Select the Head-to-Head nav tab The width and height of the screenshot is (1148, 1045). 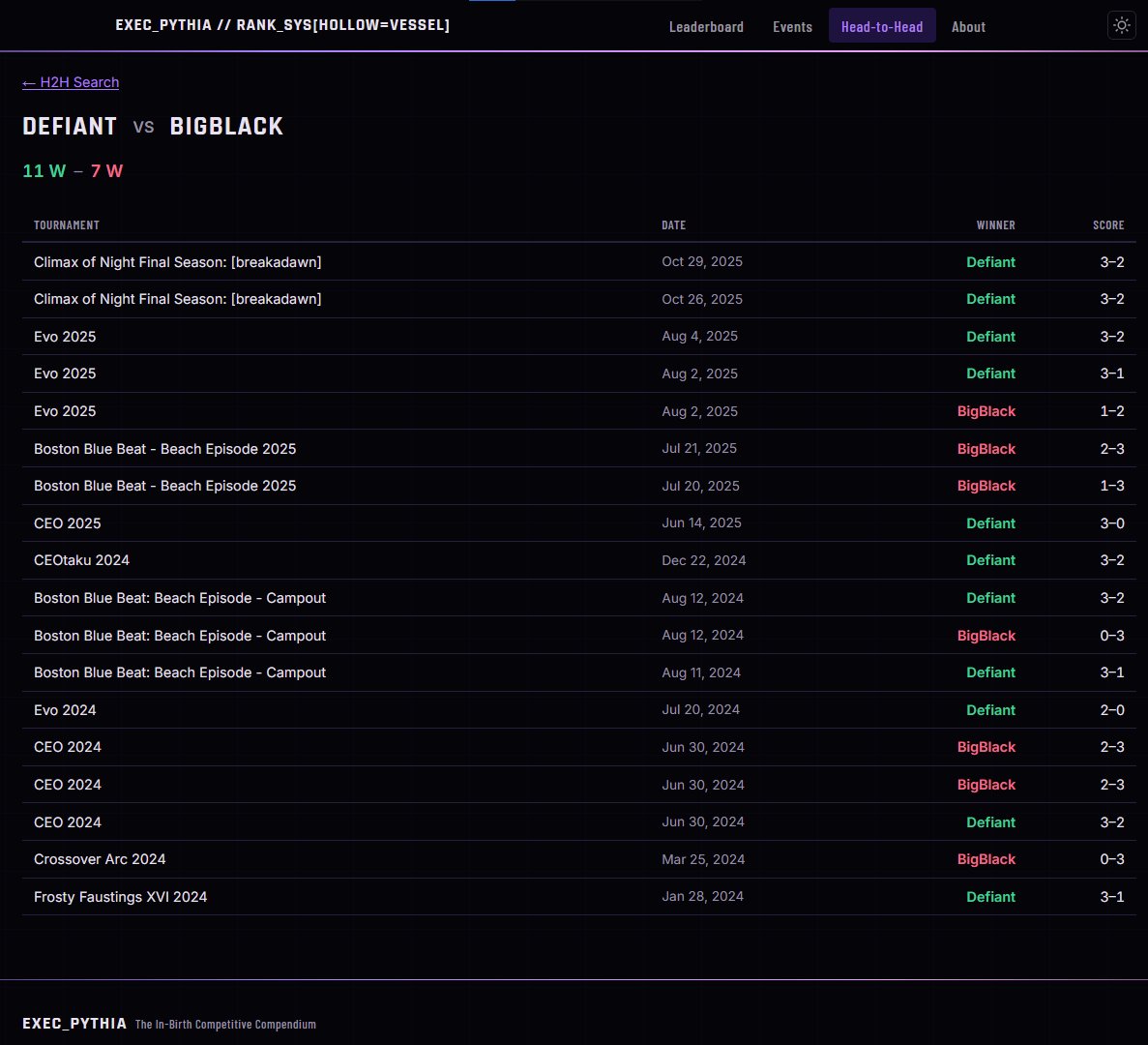pos(881,26)
